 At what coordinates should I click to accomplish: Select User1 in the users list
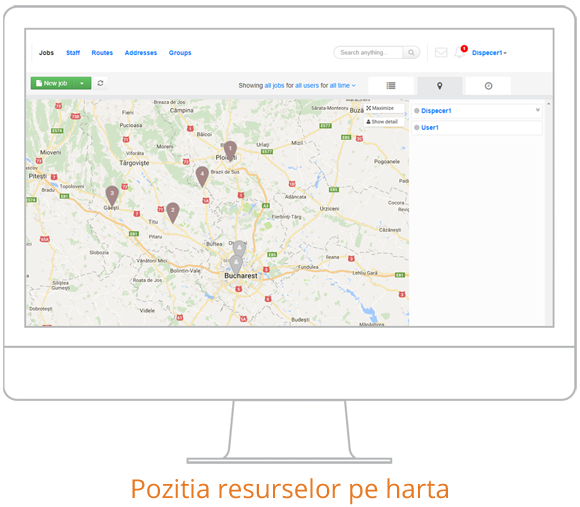430,128
